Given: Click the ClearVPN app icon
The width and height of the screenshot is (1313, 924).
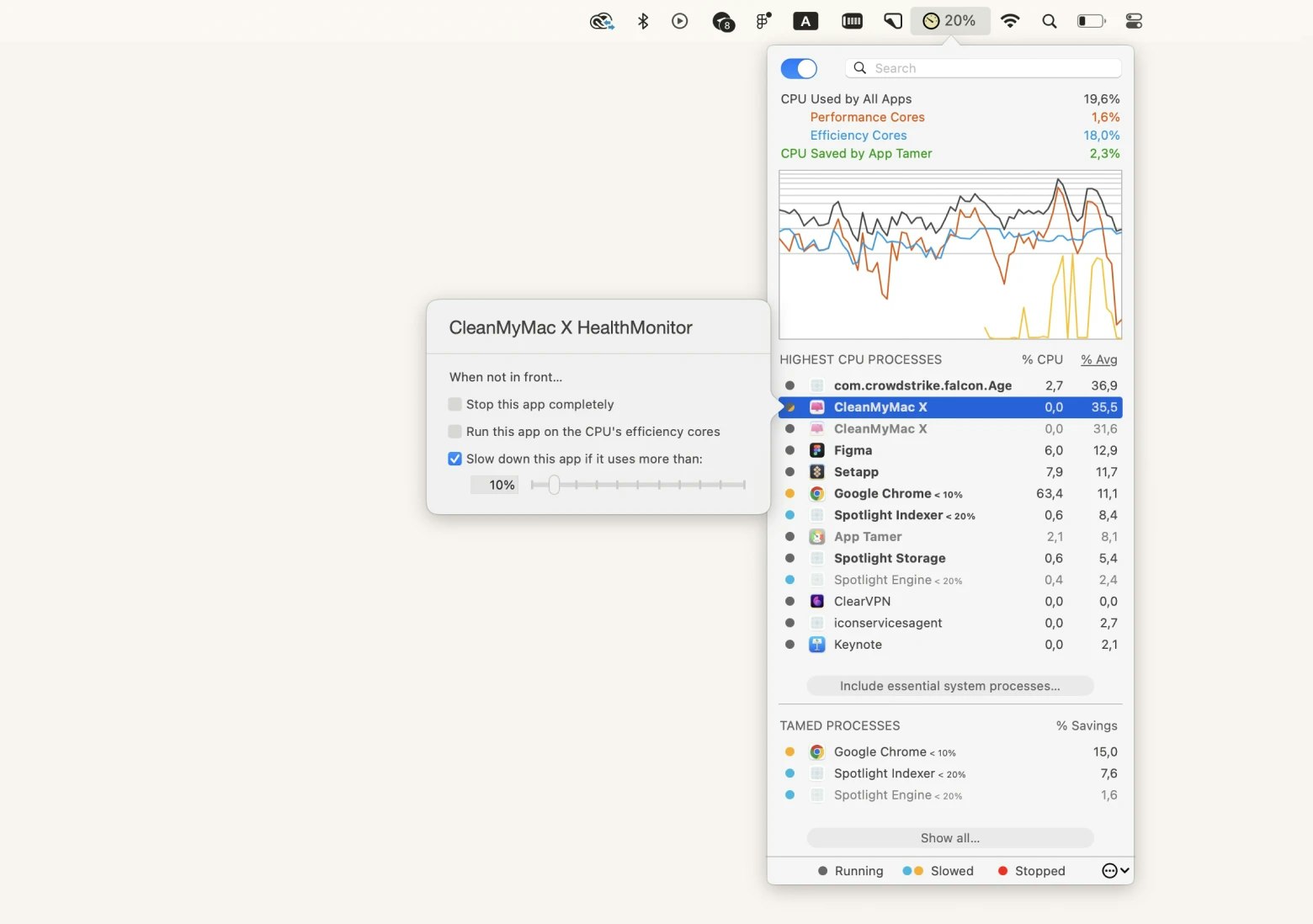Looking at the screenshot, I should [x=816, y=602].
